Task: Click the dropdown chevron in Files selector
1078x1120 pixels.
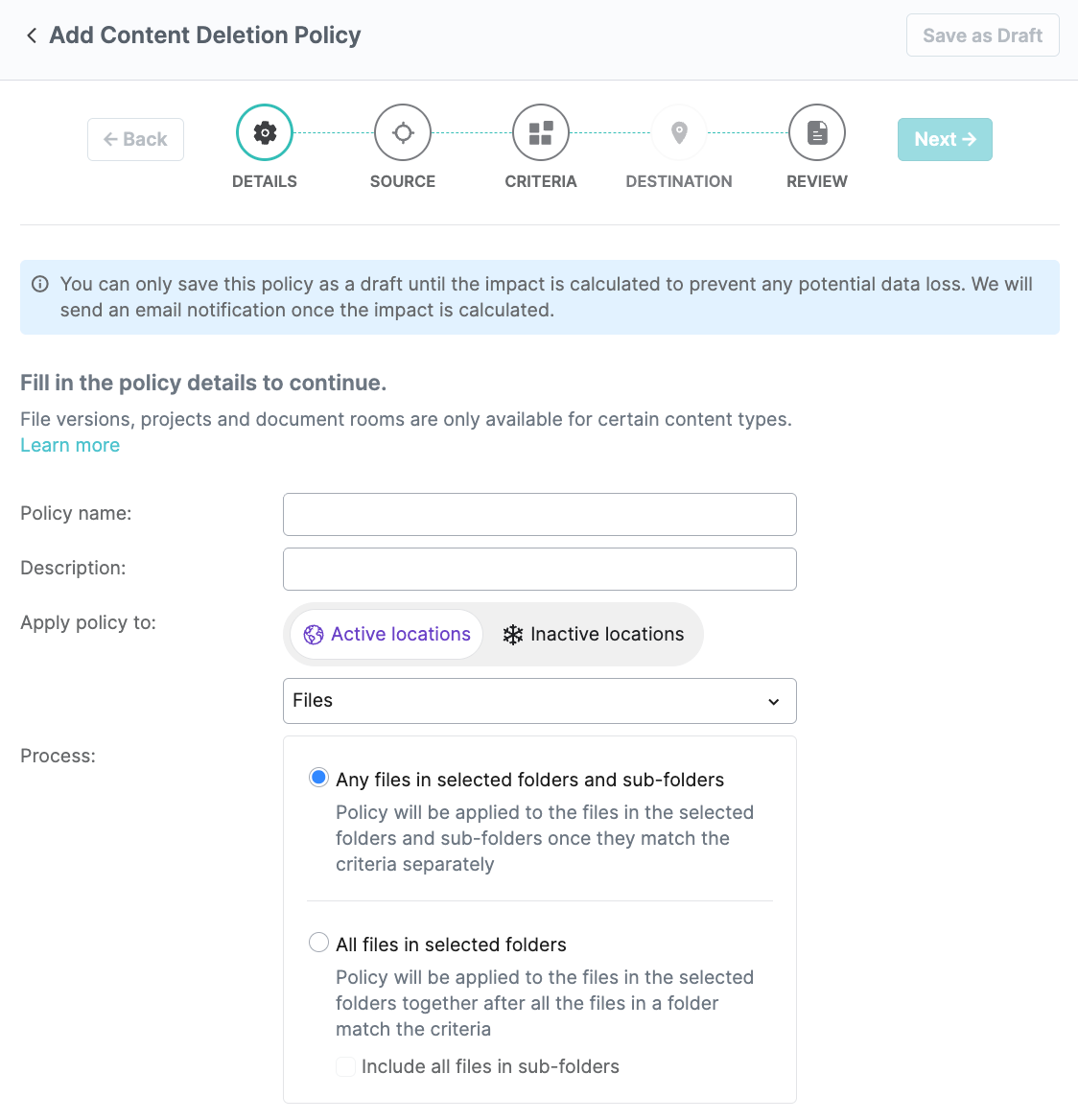Action: coord(774,701)
